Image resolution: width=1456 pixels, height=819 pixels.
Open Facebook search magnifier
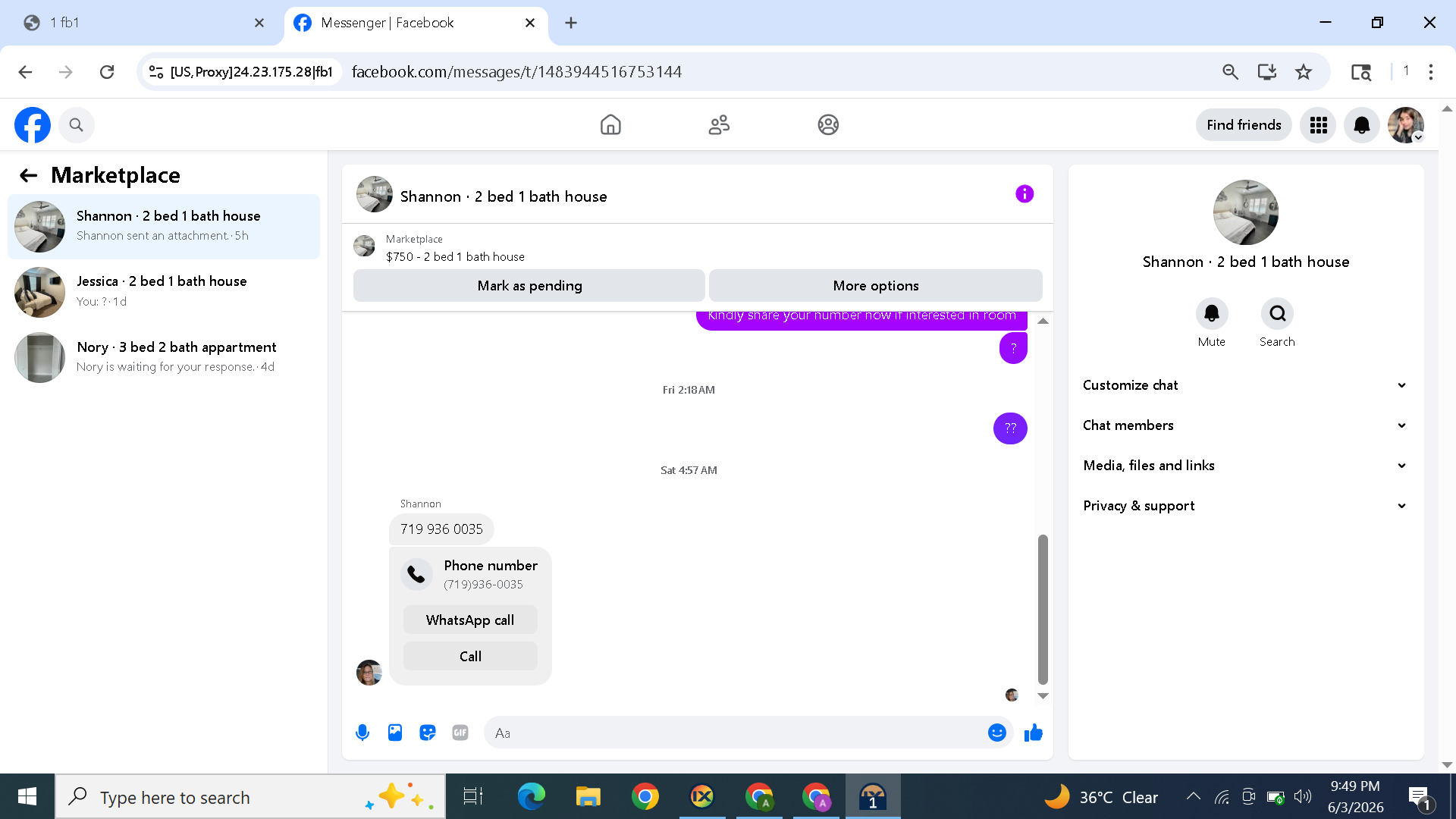click(x=76, y=125)
